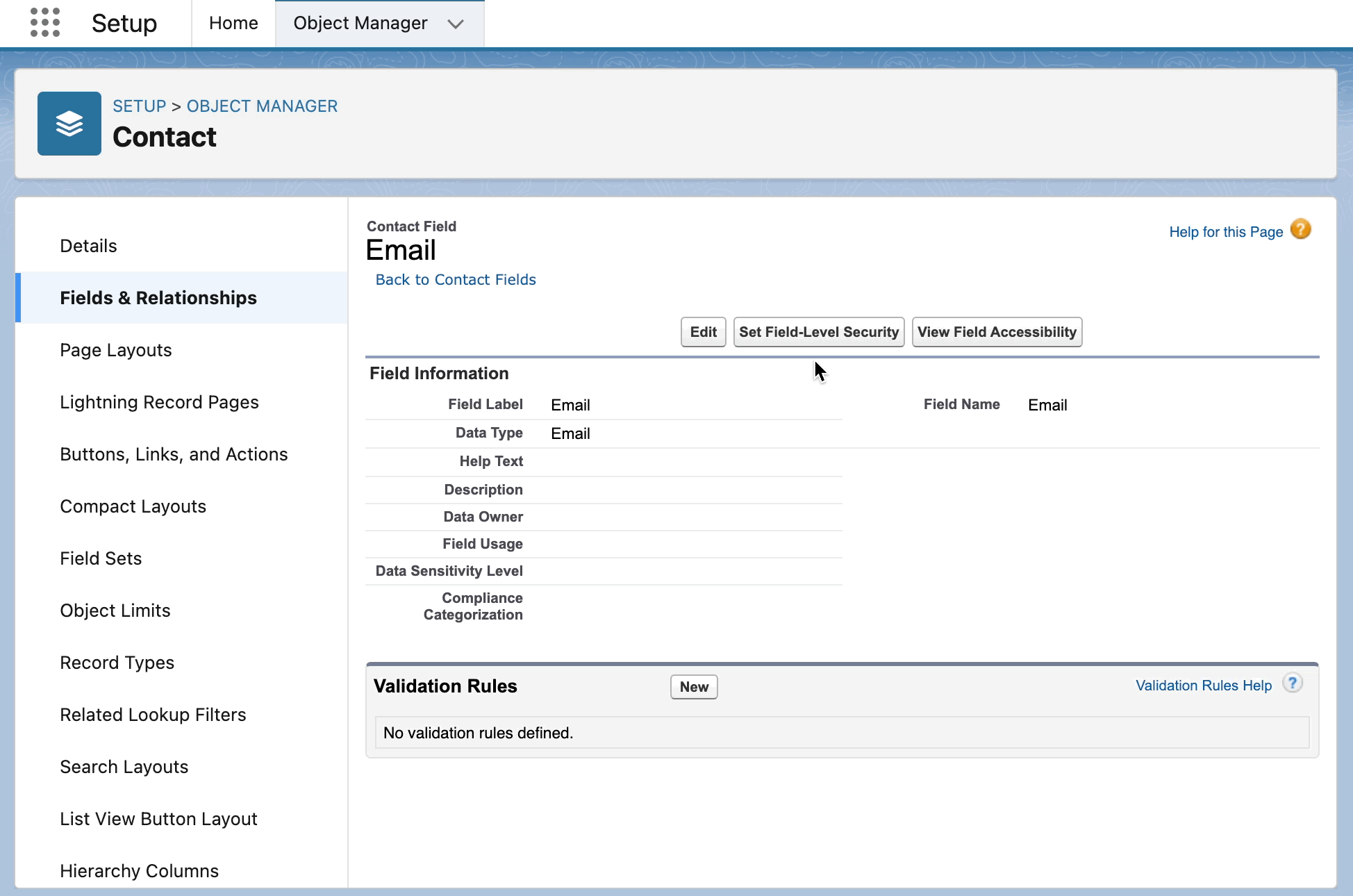Click the OBJECT MANAGER breadcrumb link
The height and width of the screenshot is (896, 1353).
click(262, 106)
